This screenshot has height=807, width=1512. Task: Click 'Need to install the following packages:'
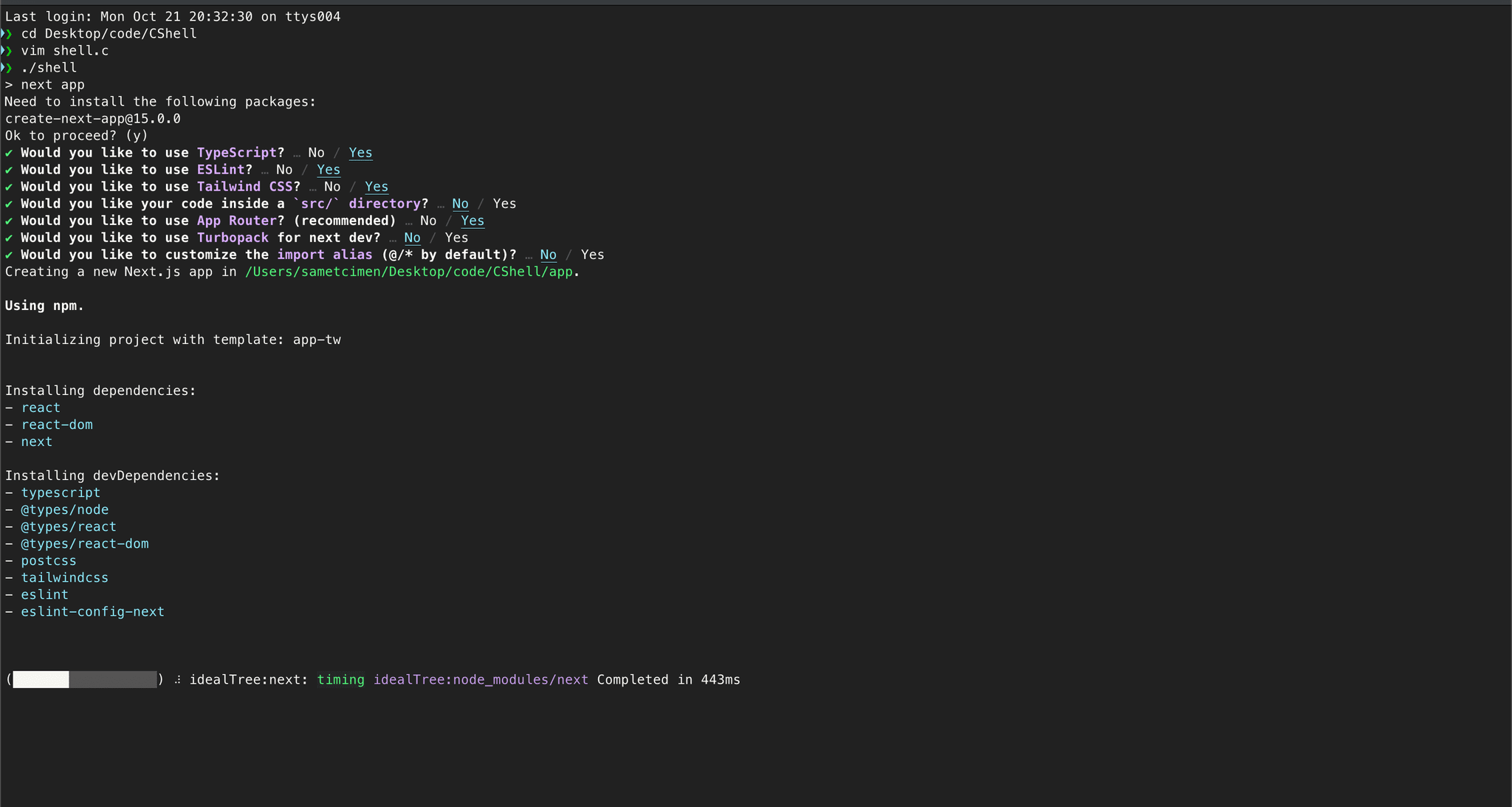[160, 102]
